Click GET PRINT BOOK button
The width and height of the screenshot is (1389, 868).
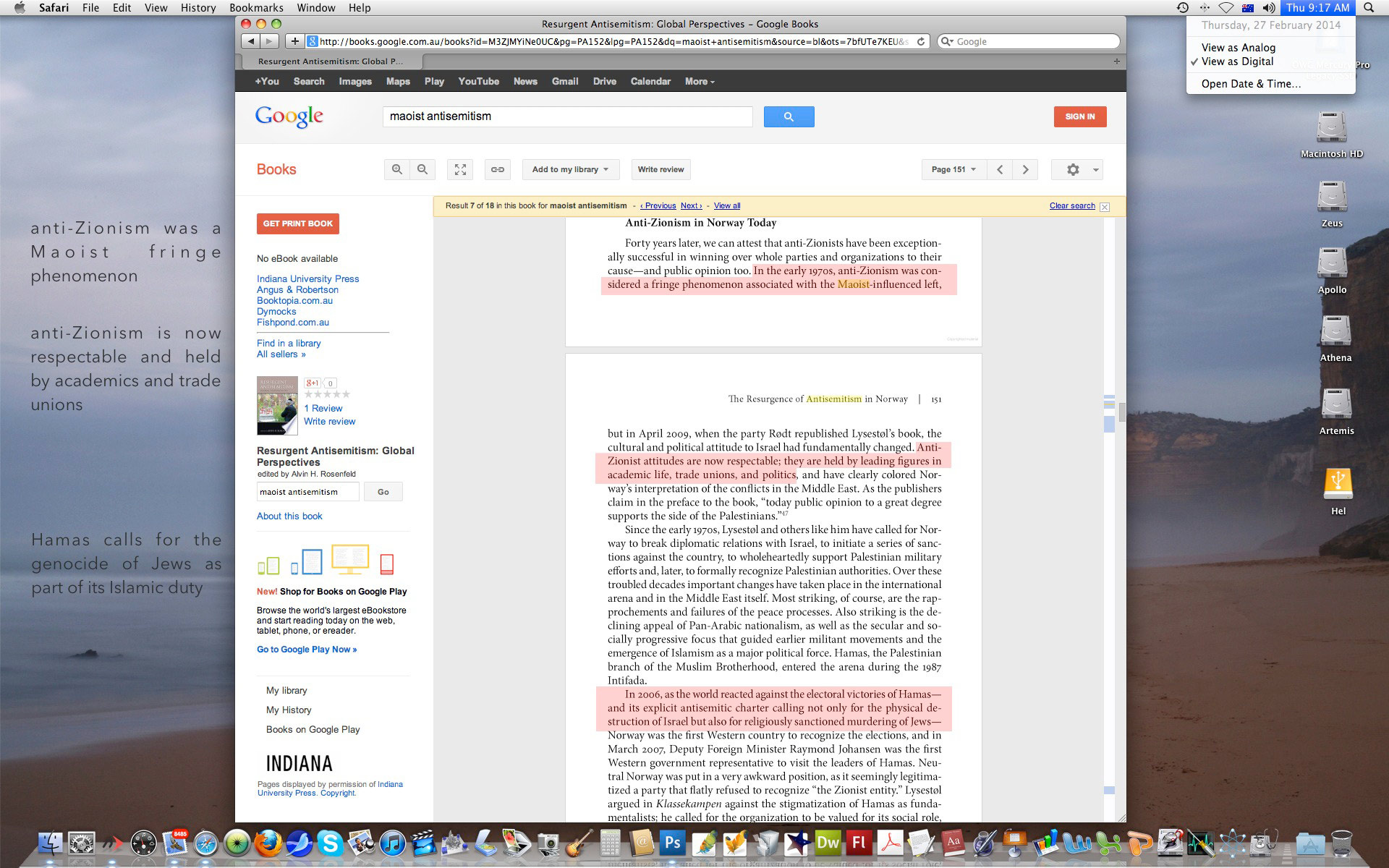pos(298,224)
